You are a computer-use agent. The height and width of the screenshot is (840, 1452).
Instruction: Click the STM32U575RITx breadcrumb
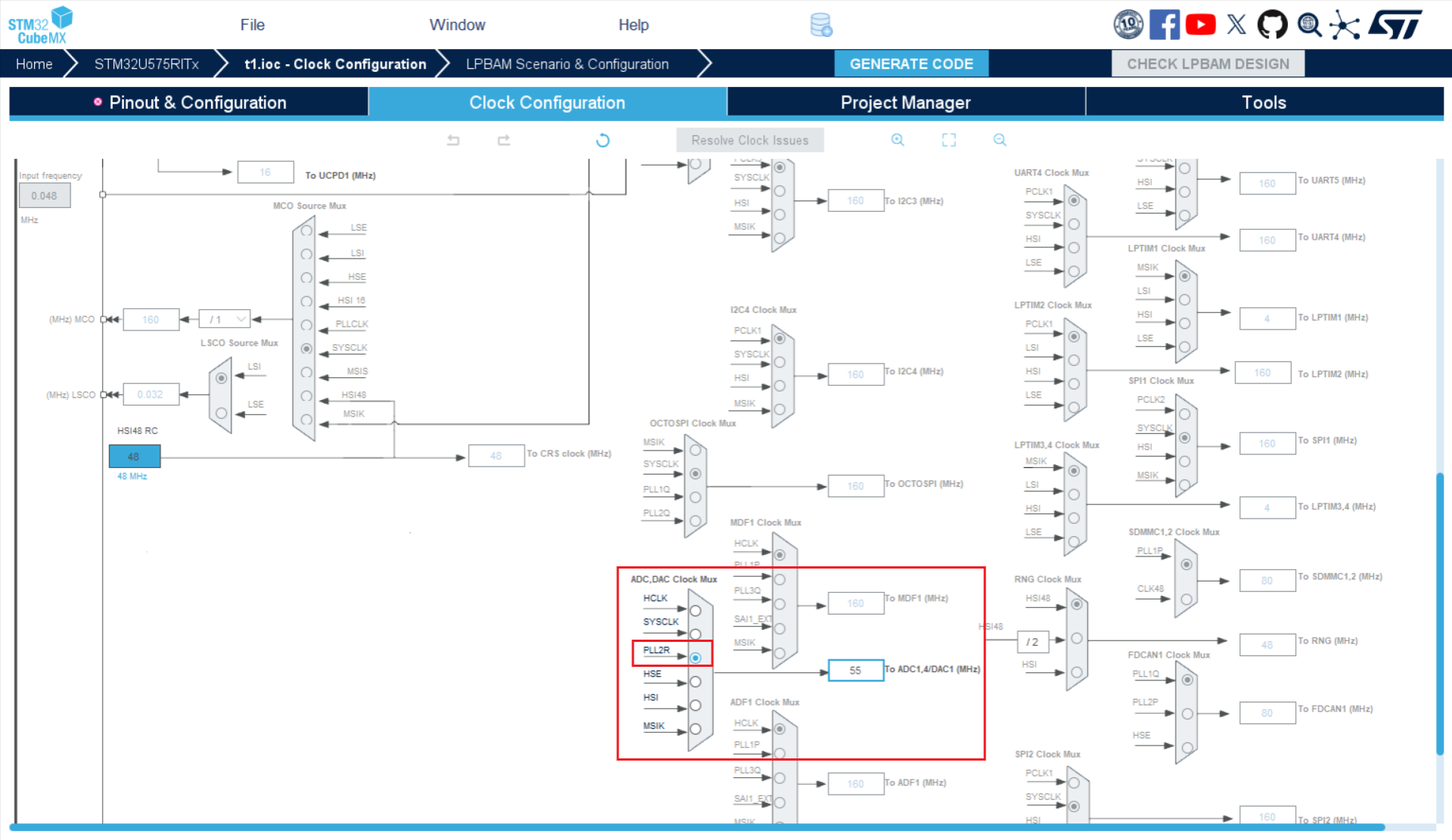pos(147,64)
